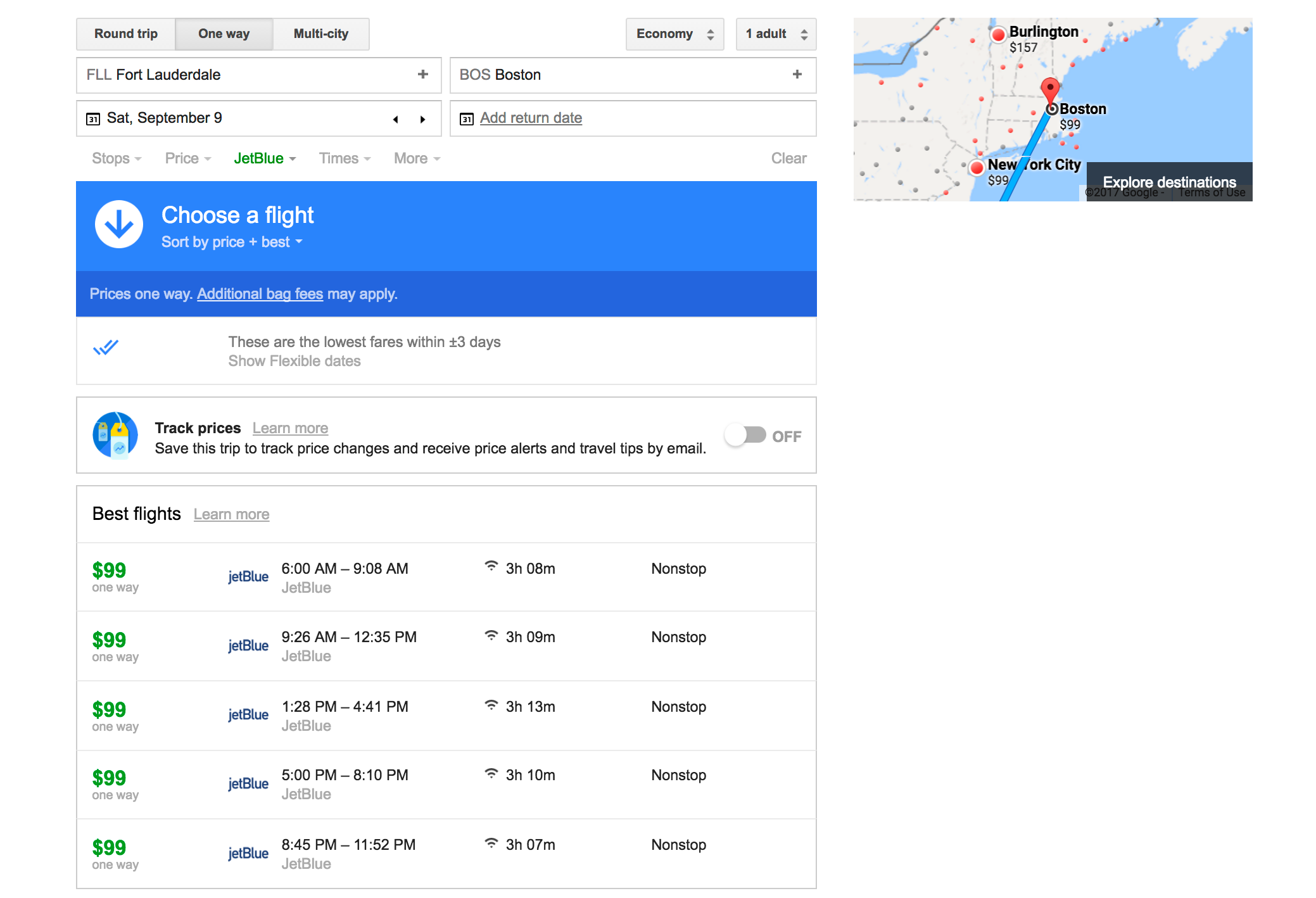Click the Burlington marker on the map

[999, 35]
